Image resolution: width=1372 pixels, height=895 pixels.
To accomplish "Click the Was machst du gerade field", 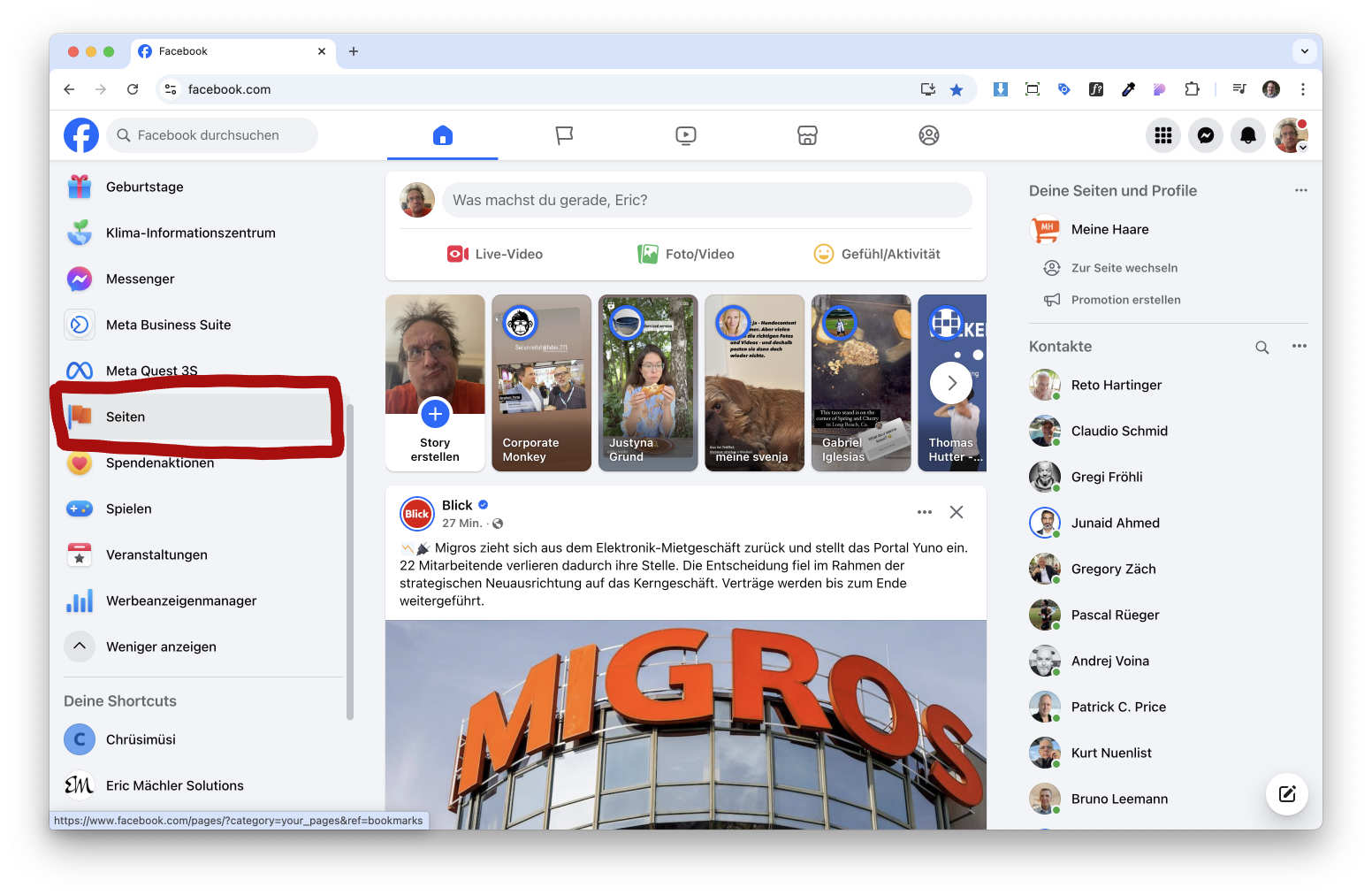I will tap(706, 200).
